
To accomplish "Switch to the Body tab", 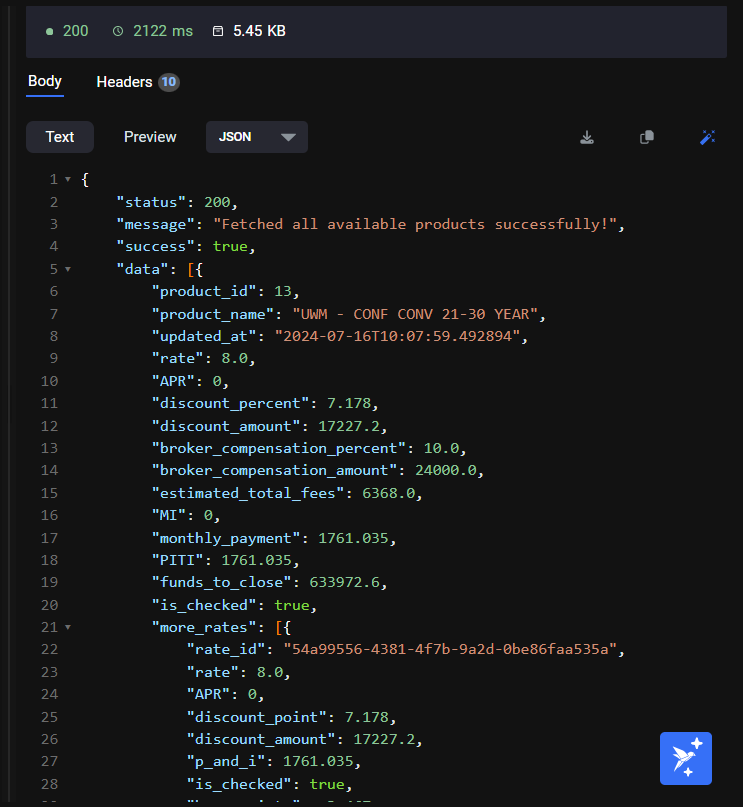I will point(45,82).
